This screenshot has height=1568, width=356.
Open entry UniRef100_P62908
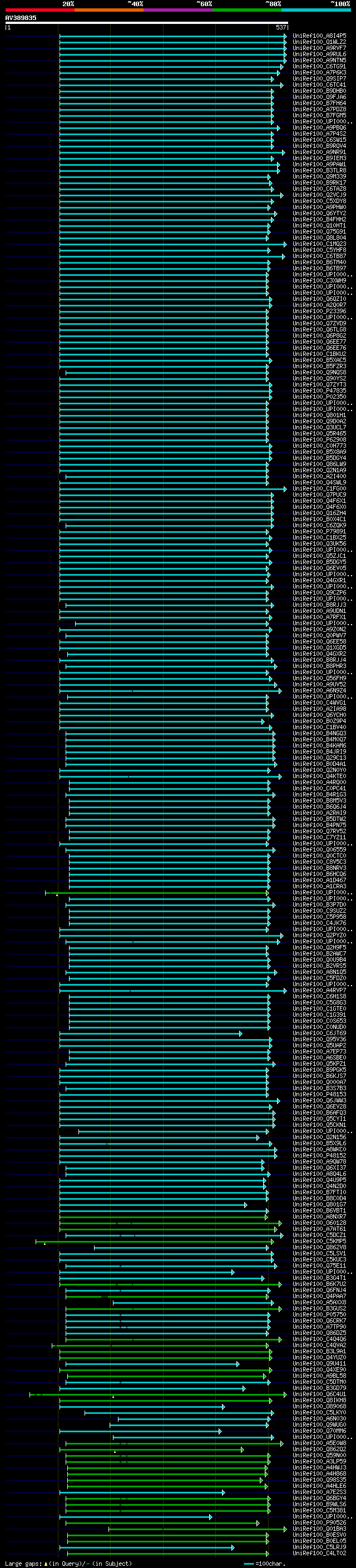tap(319, 439)
